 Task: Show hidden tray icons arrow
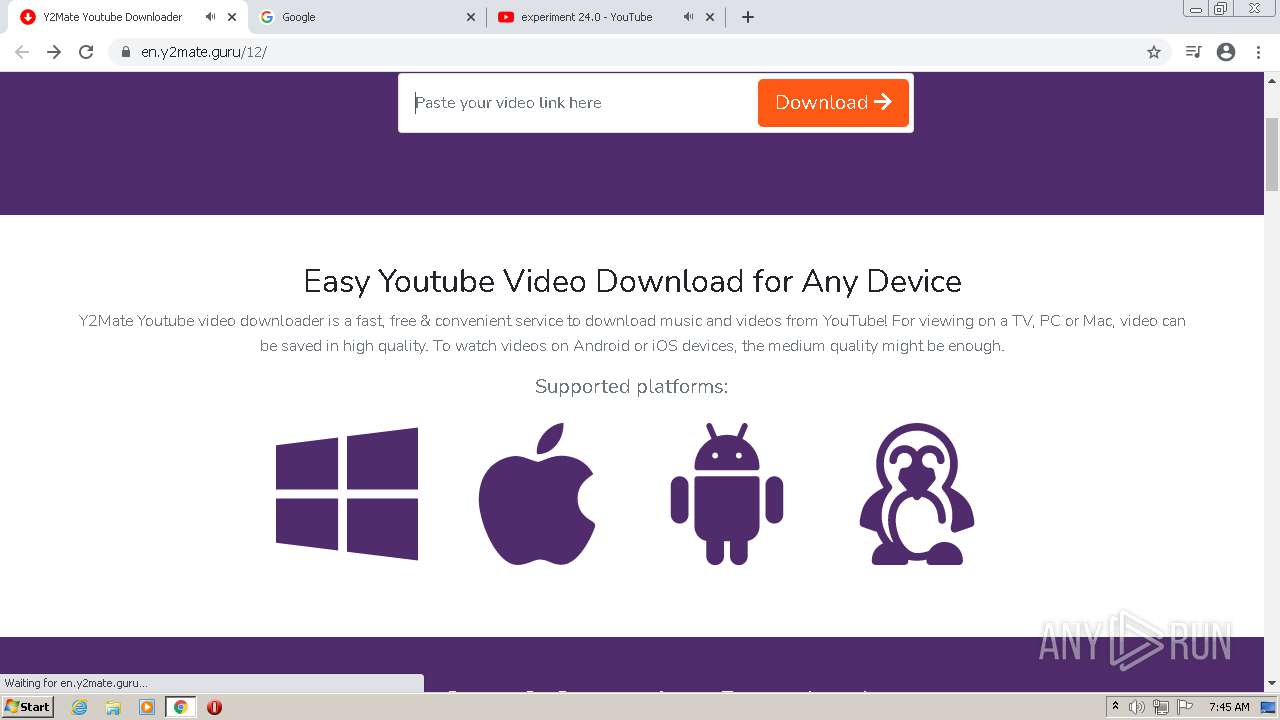1116,707
